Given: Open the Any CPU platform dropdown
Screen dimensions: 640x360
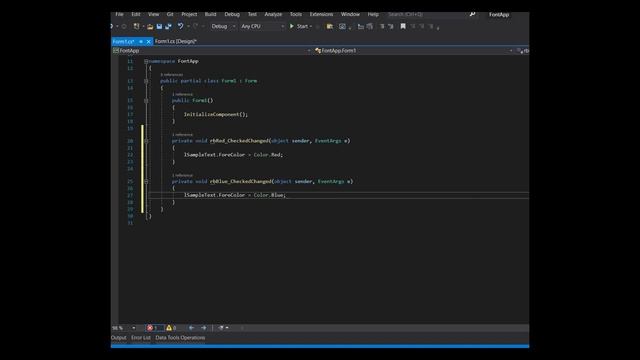Looking at the screenshot, I should (x=262, y=26).
